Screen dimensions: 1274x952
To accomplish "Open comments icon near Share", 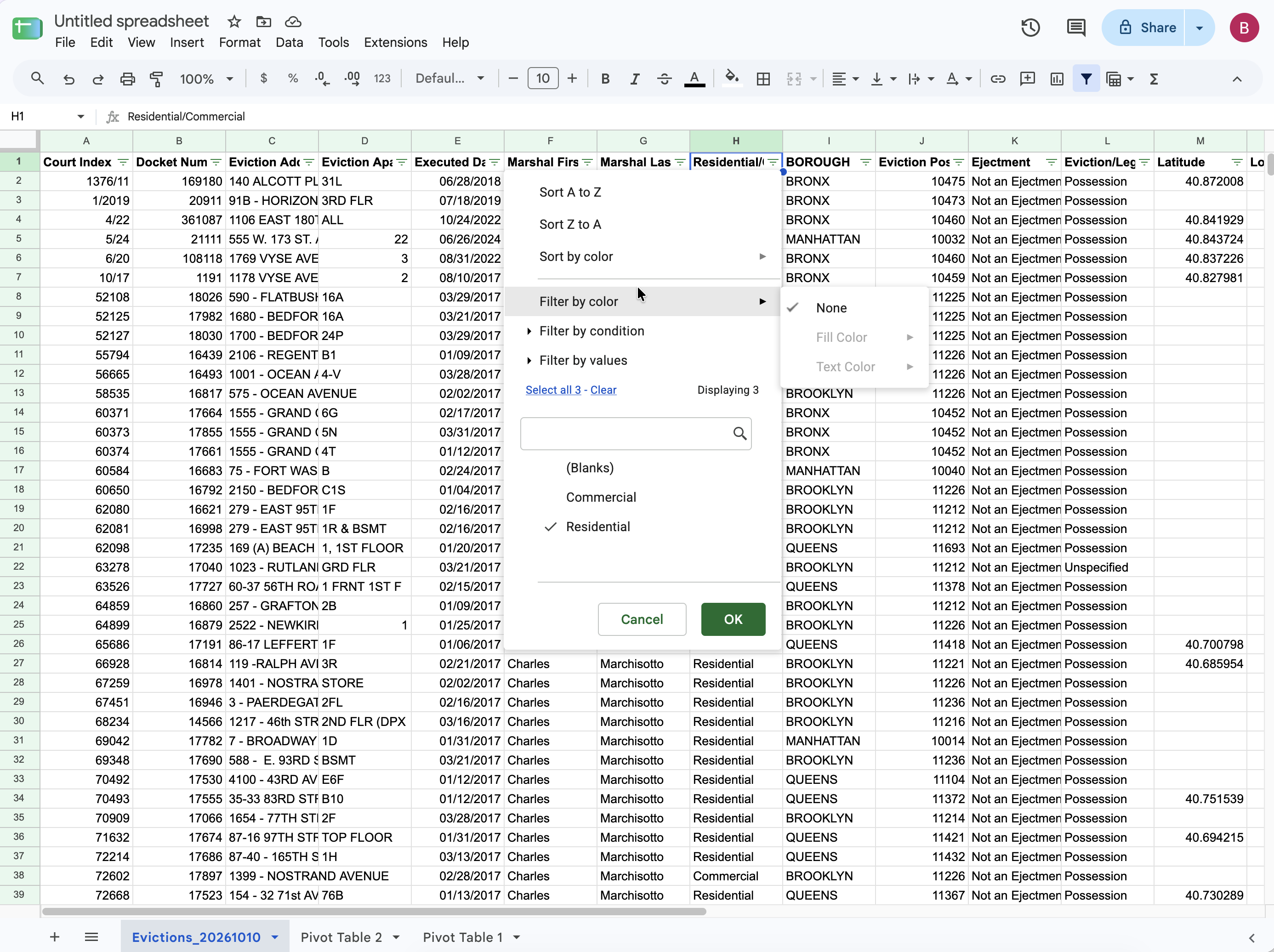I will pos(1076,28).
